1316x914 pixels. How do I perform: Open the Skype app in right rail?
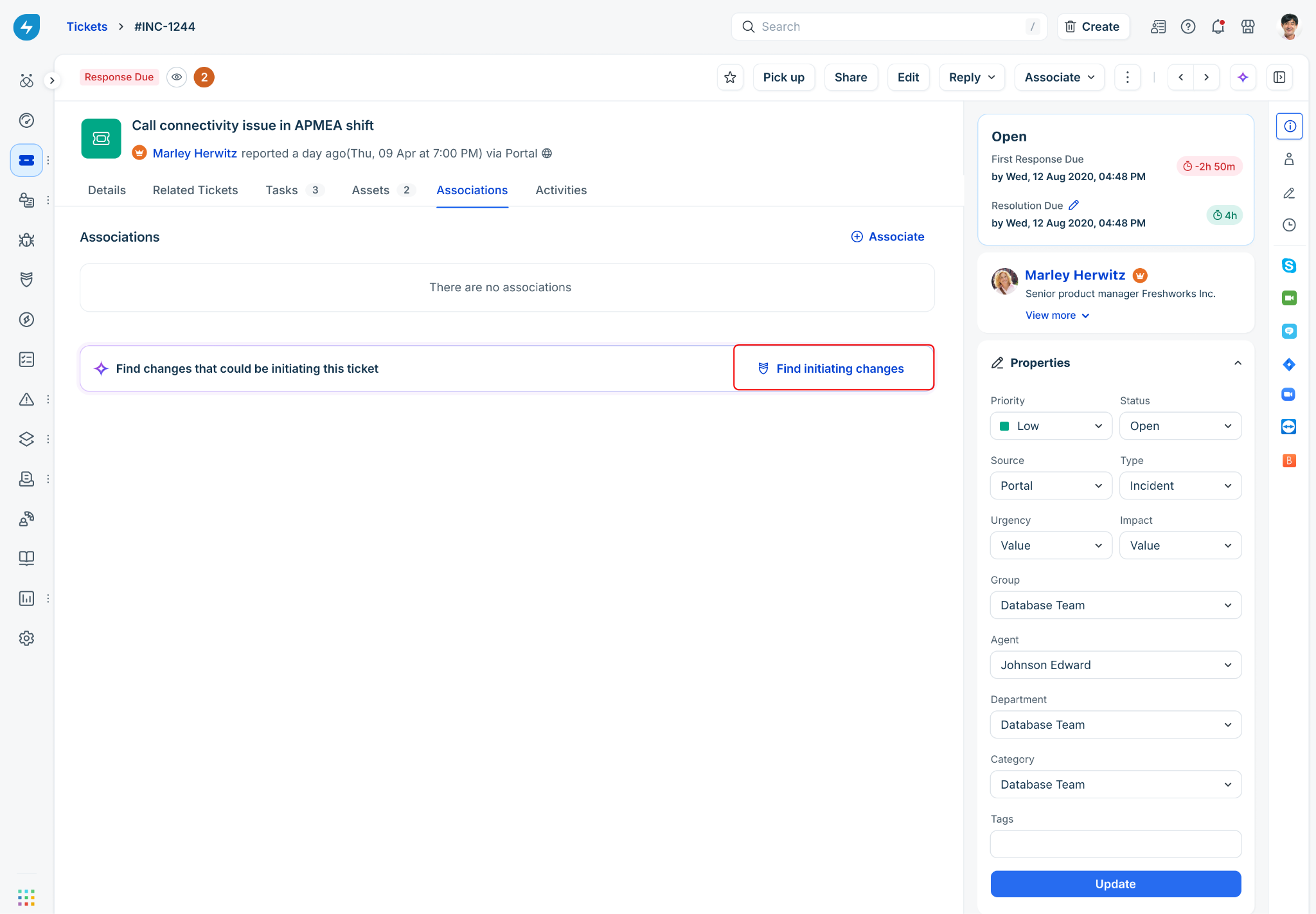coord(1289,265)
